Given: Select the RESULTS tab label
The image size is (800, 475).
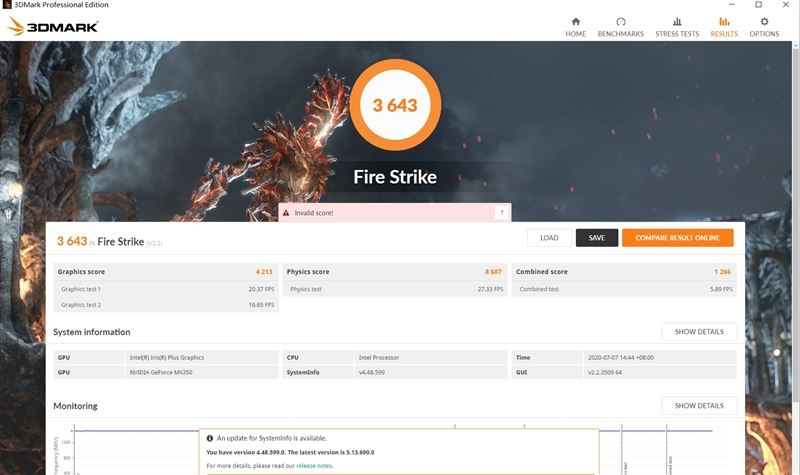Looking at the screenshot, I should click(724, 34).
